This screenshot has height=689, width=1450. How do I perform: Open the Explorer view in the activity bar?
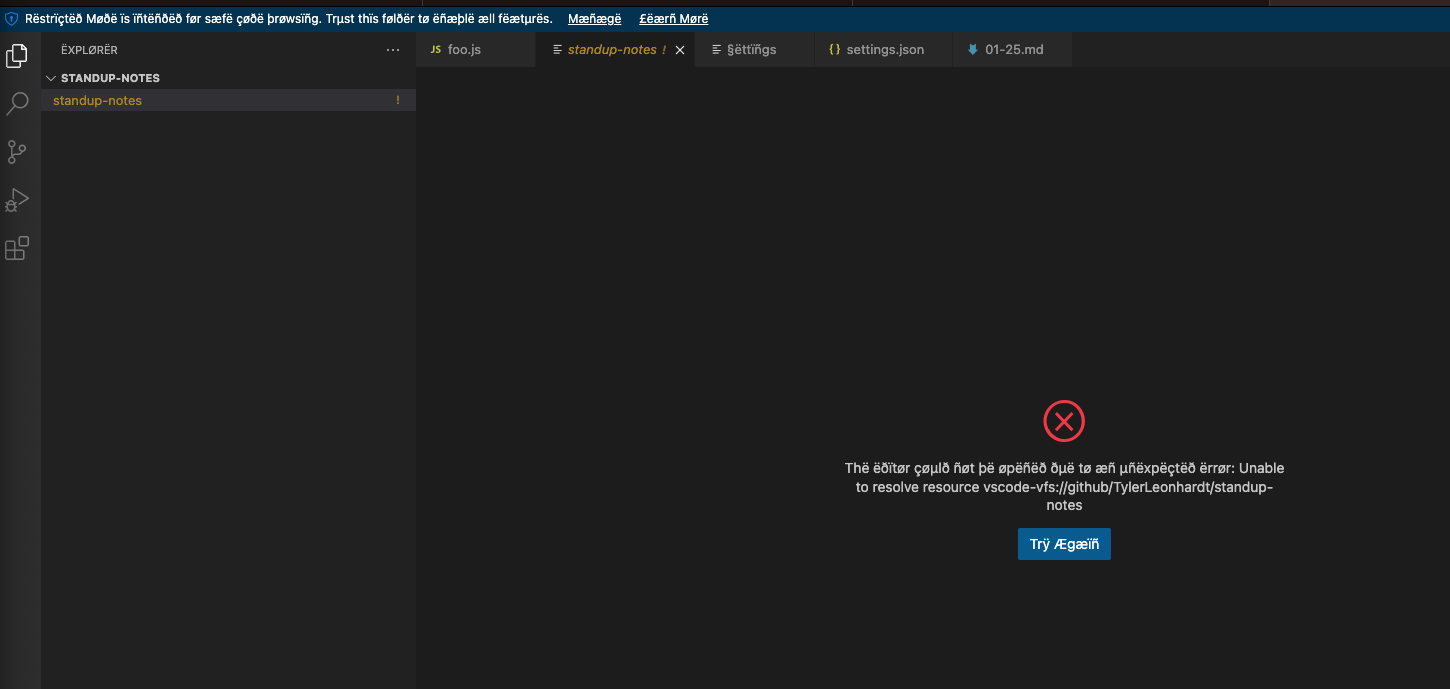pos(17,55)
